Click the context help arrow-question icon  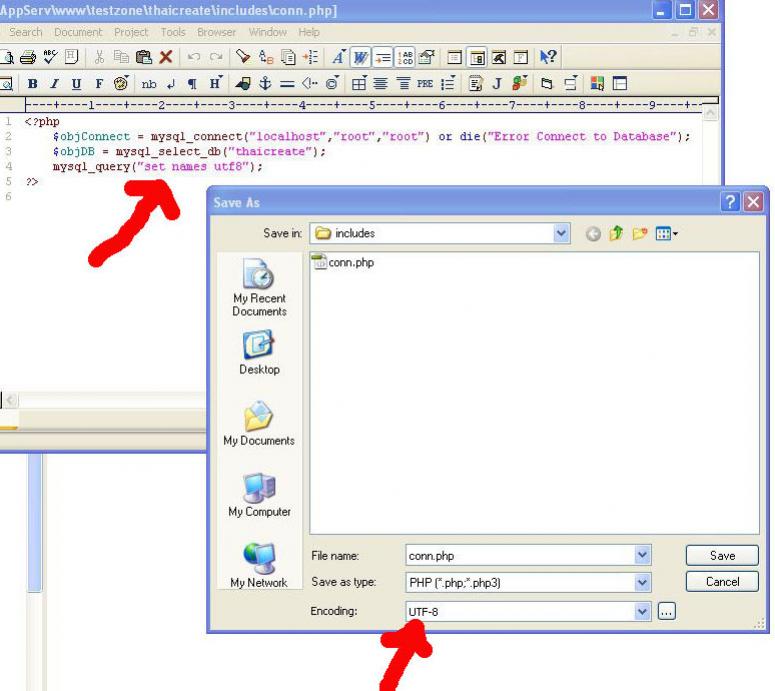pos(548,57)
